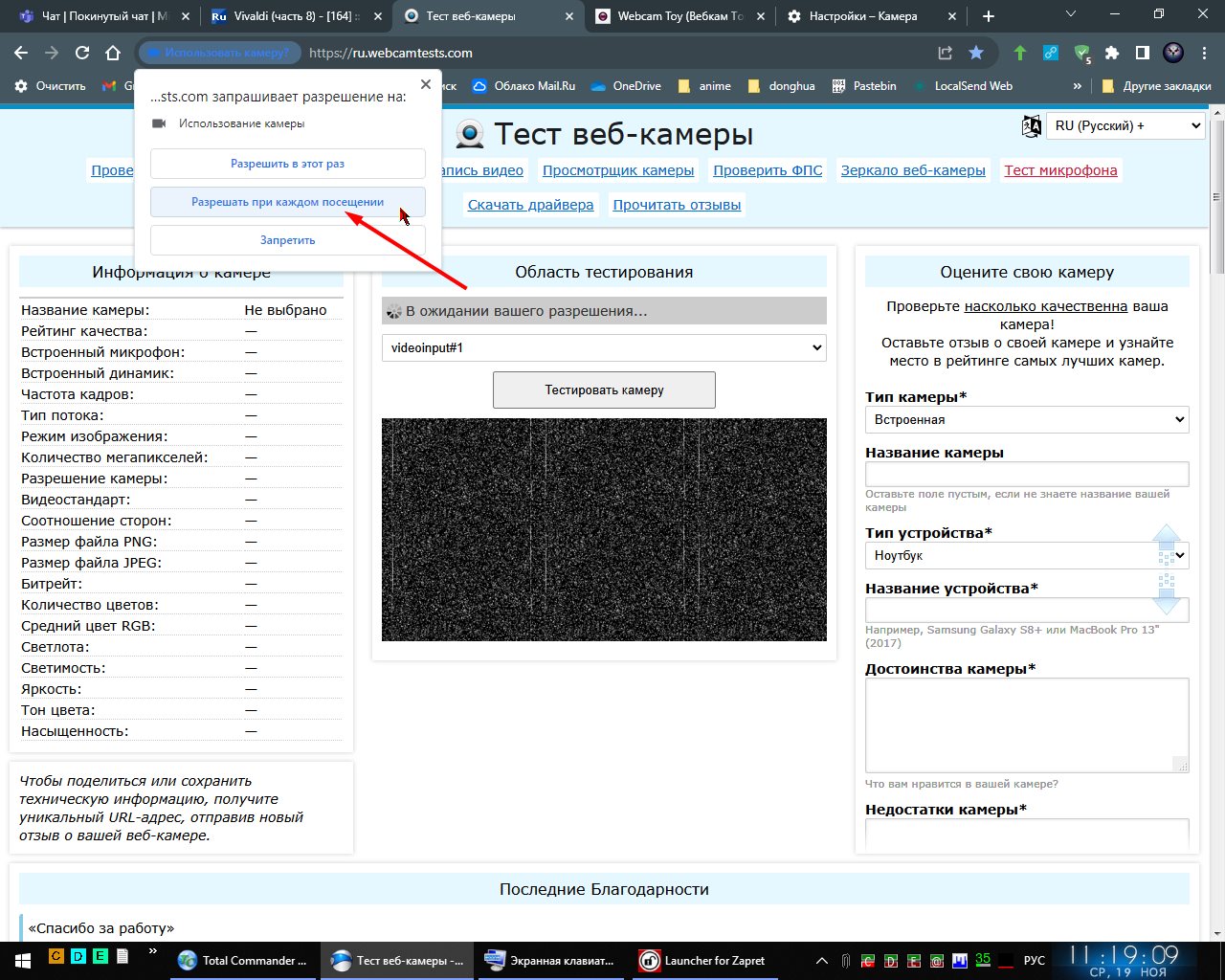The height and width of the screenshot is (980, 1225).
Task: Click the share page icon in address bar
Action: pyautogui.click(x=945, y=53)
